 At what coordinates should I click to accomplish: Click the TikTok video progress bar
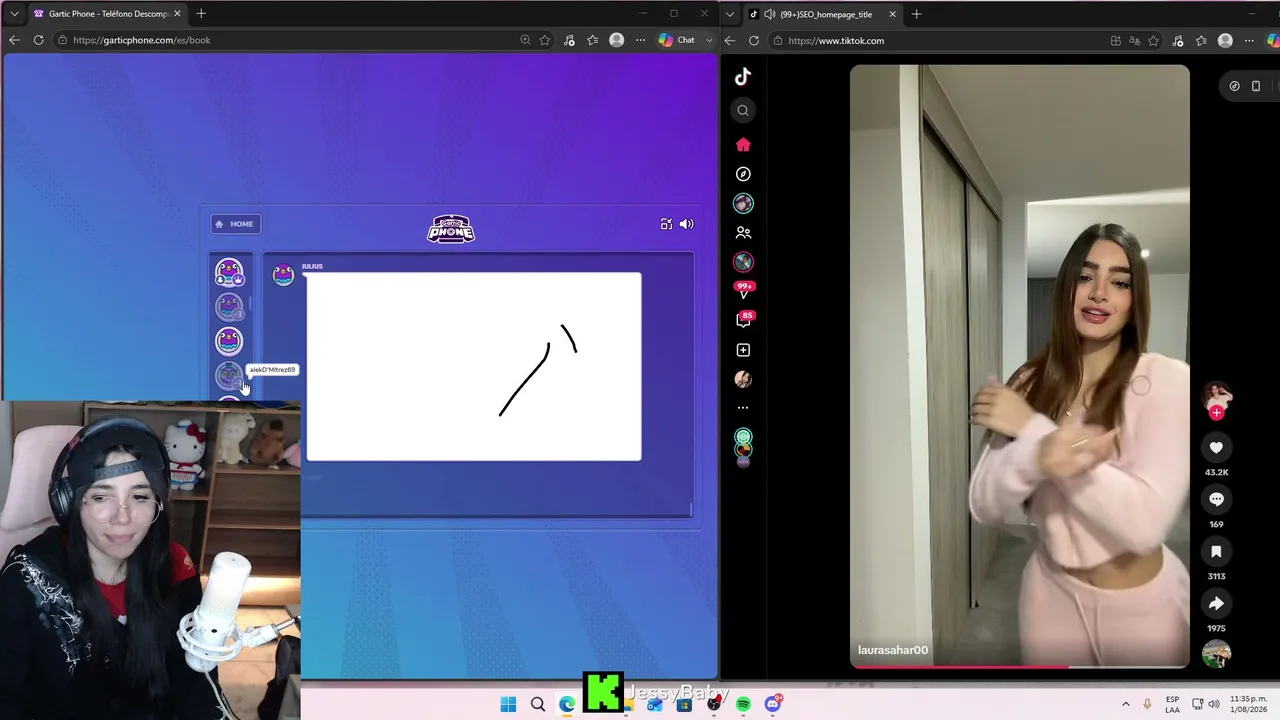(x=1020, y=666)
